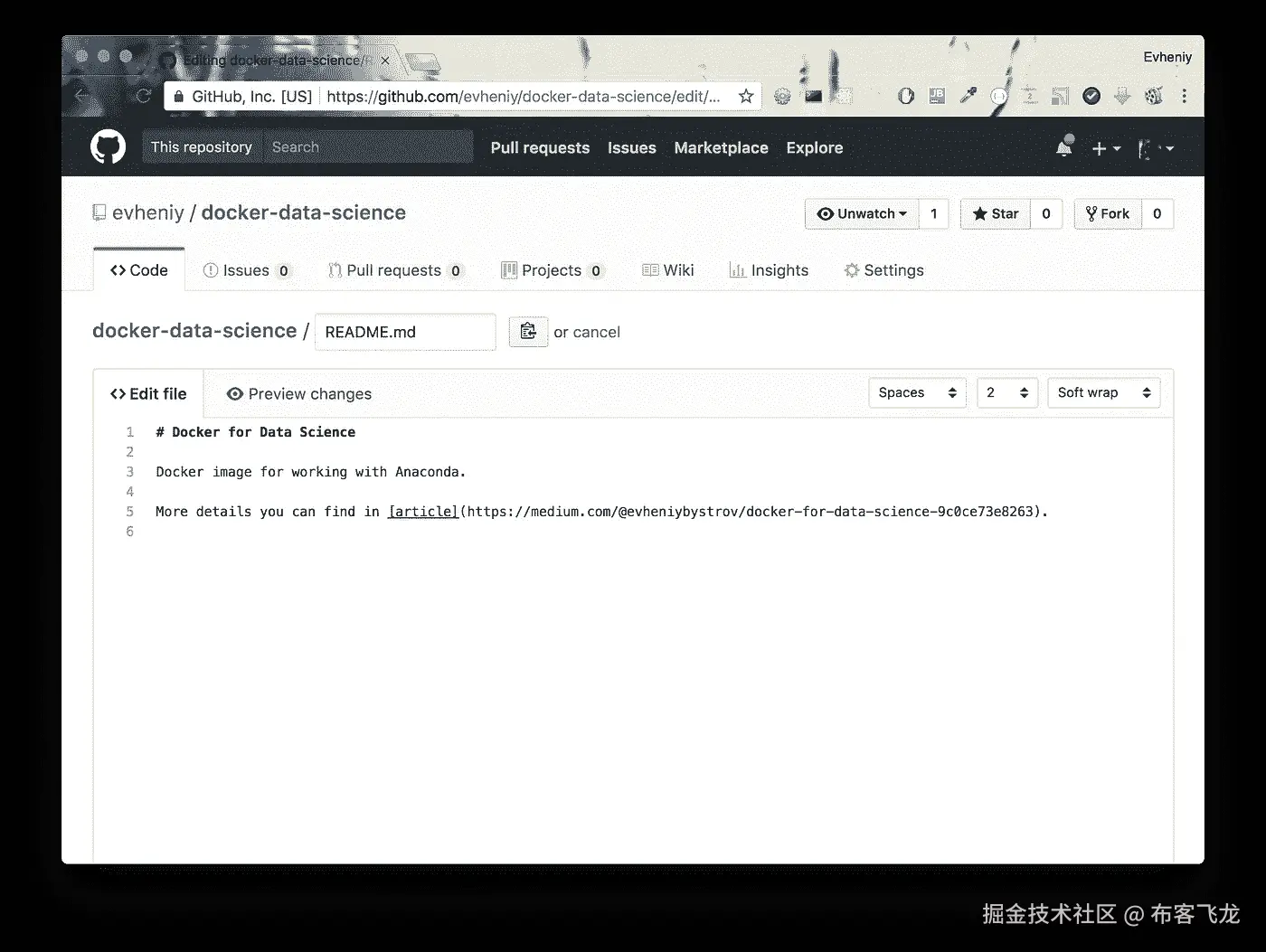The width and height of the screenshot is (1266, 952).
Task: Open the Evheniy Chrome profile button
Action: (x=1167, y=57)
